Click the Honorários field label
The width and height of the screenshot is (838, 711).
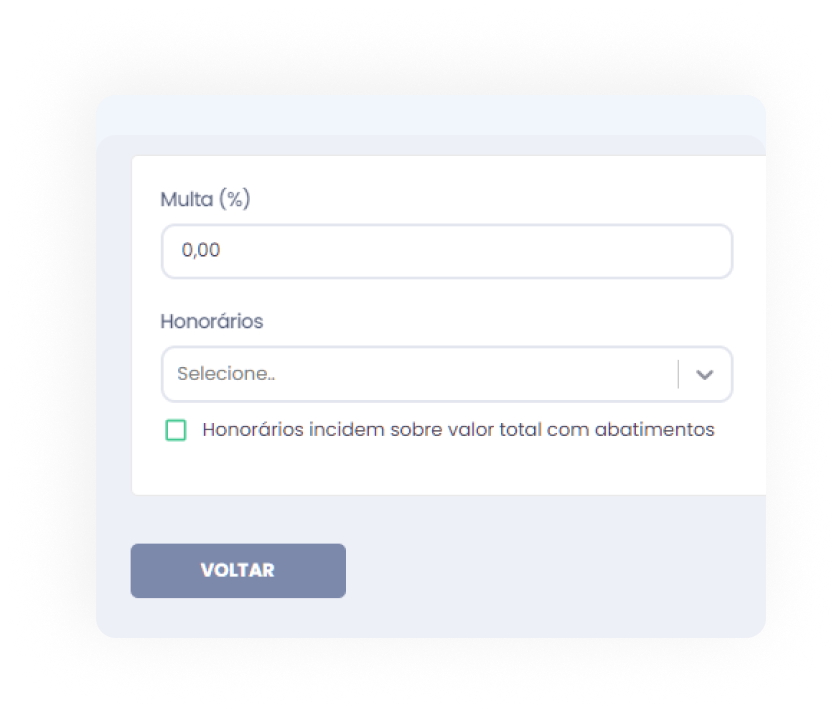(212, 322)
